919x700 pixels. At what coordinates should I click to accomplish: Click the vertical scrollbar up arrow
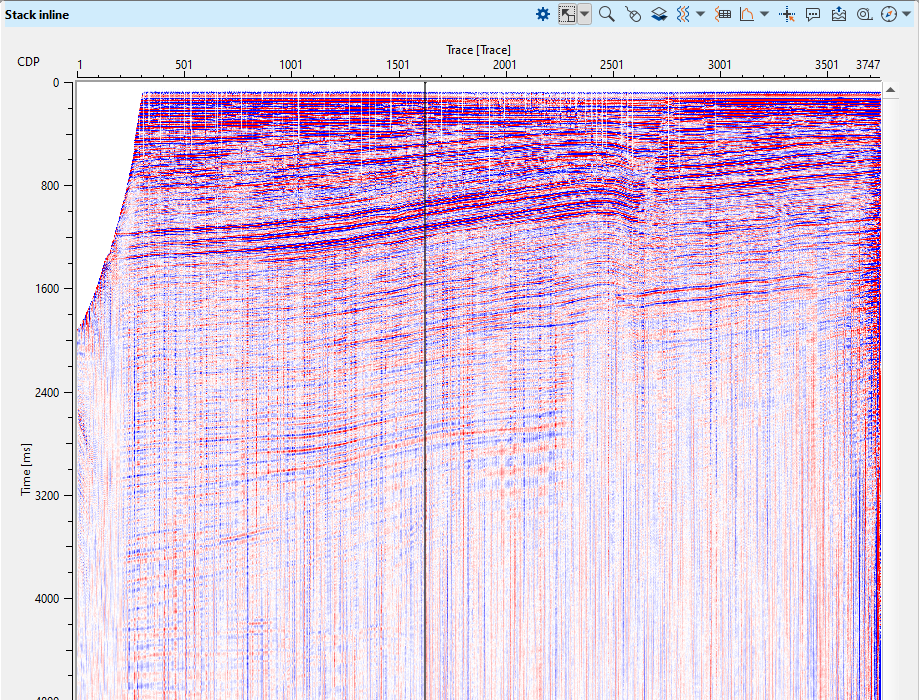tap(888, 88)
